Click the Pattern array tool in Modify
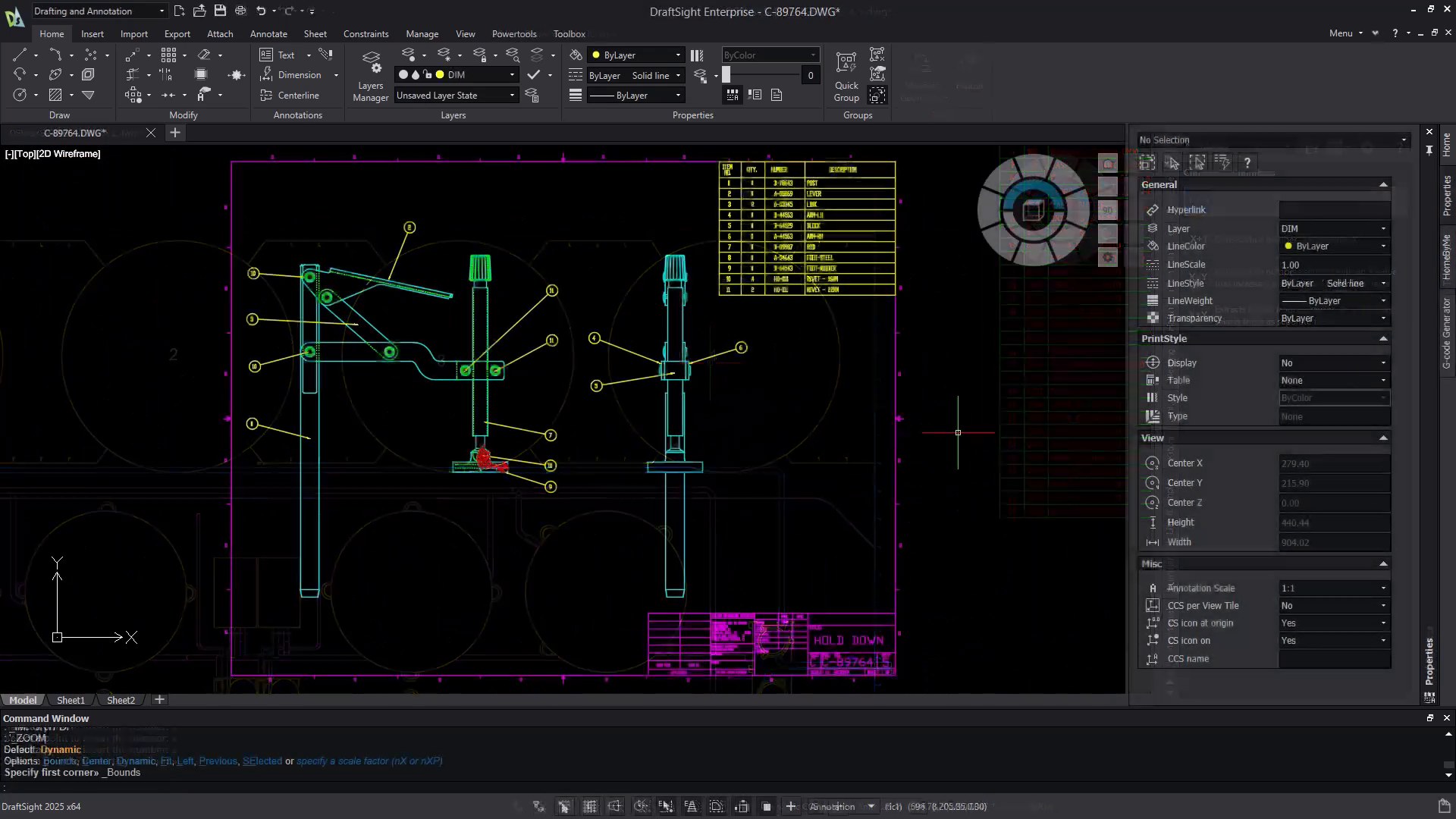Viewport: 1456px width, 819px height. point(168,55)
